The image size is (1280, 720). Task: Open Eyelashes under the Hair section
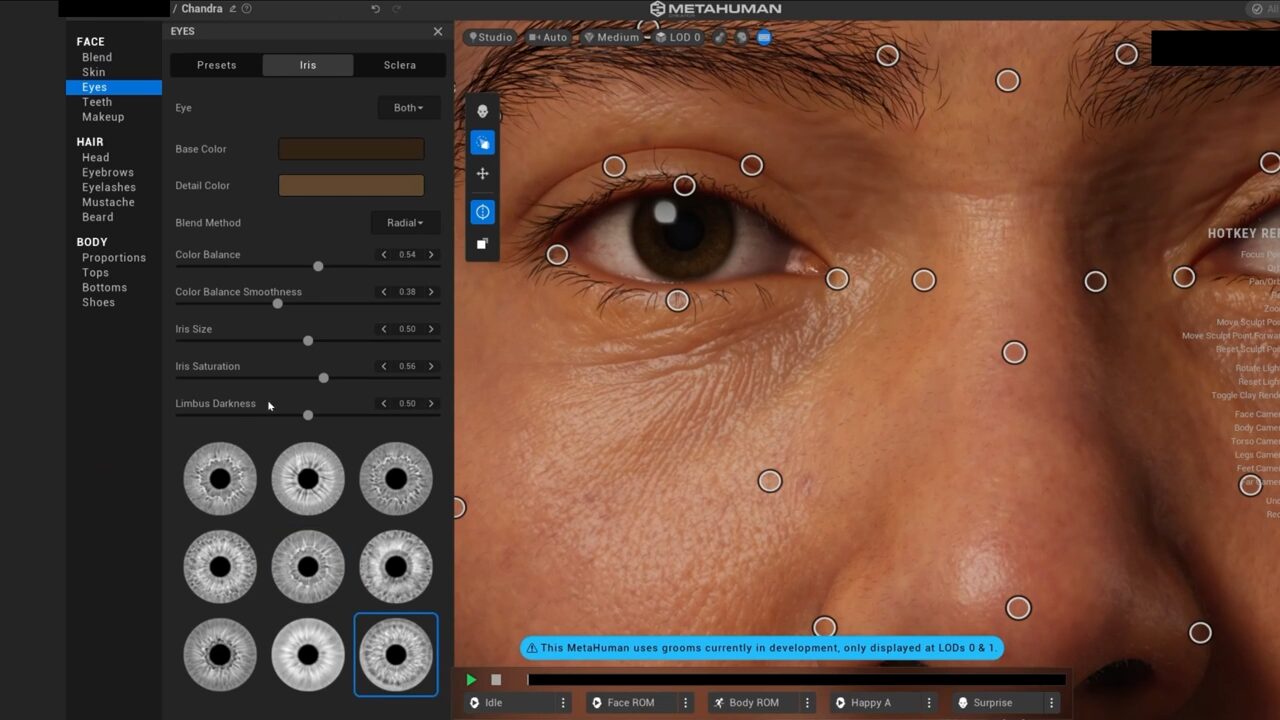(109, 187)
